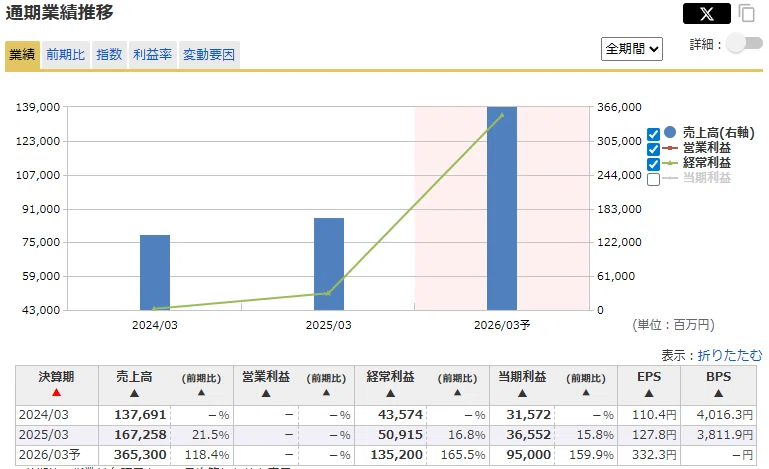Image resolution: width=769 pixels, height=469 pixels.
Task: Toggle the 詳細 switch on
Action: point(744,43)
